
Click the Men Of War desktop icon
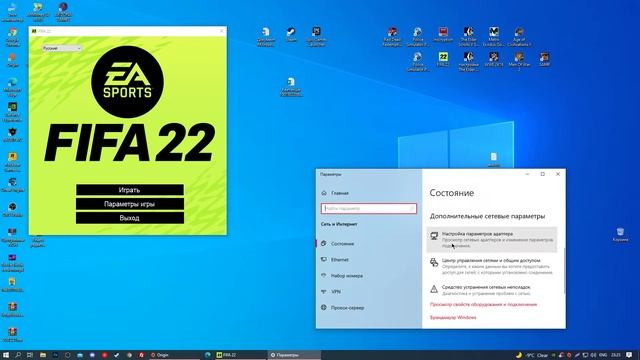point(519,61)
